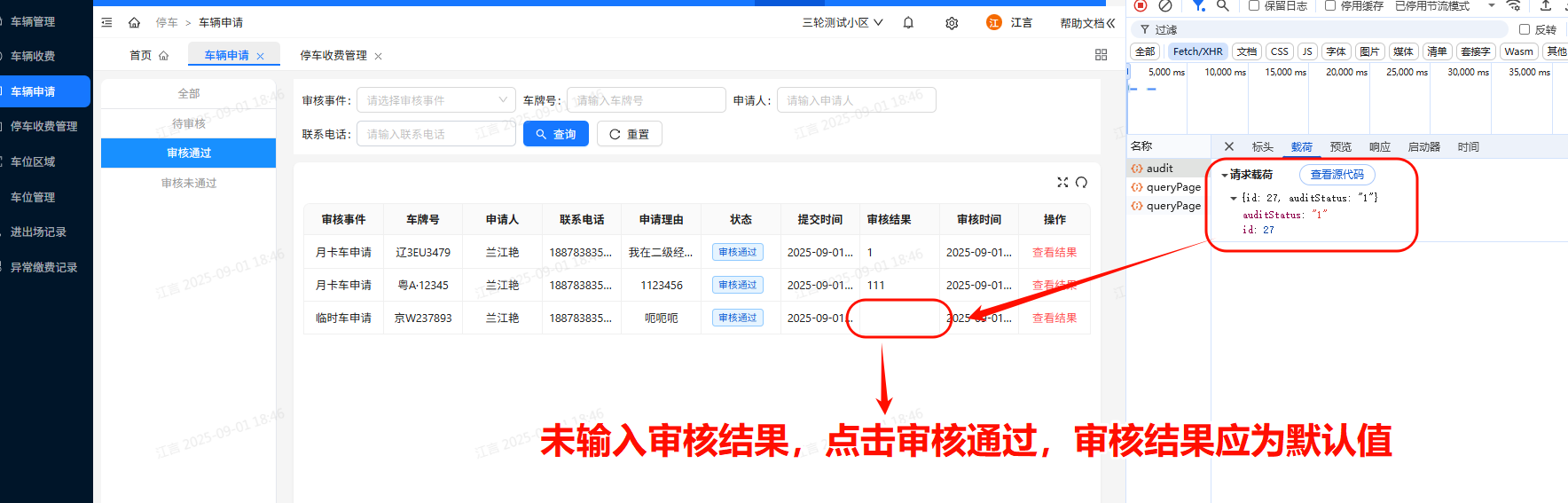Click the home icon in the breadcrumb
This screenshot has width=1568, height=503.
(x=135, y=23)
